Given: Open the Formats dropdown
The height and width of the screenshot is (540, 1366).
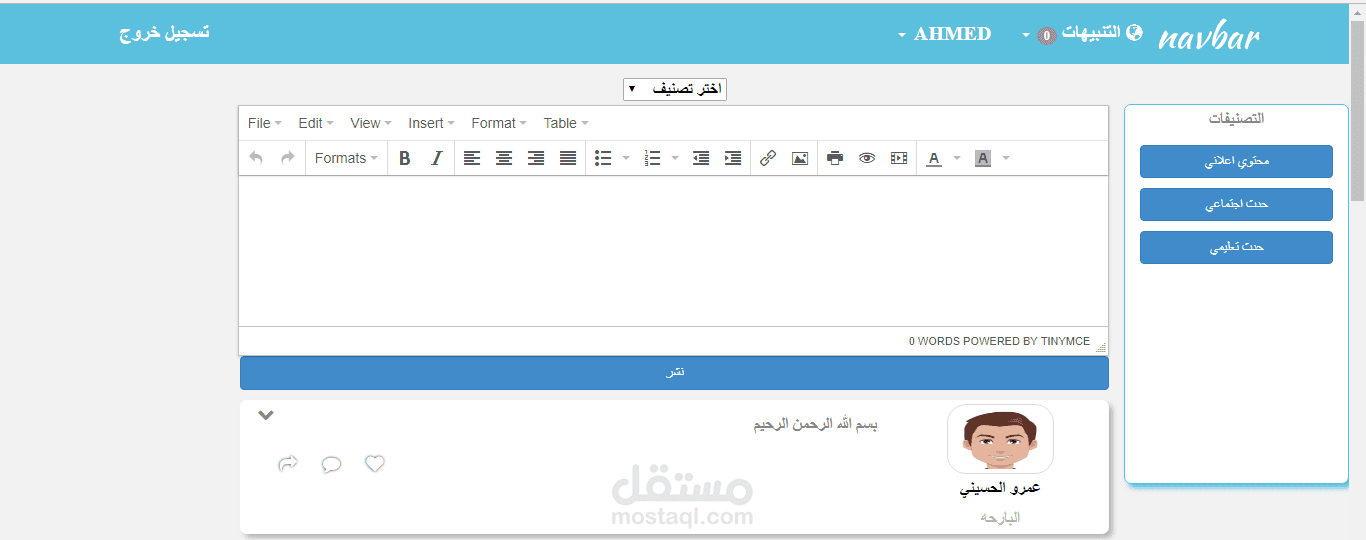Looking at the screenshot, I should tap(346, 158).
